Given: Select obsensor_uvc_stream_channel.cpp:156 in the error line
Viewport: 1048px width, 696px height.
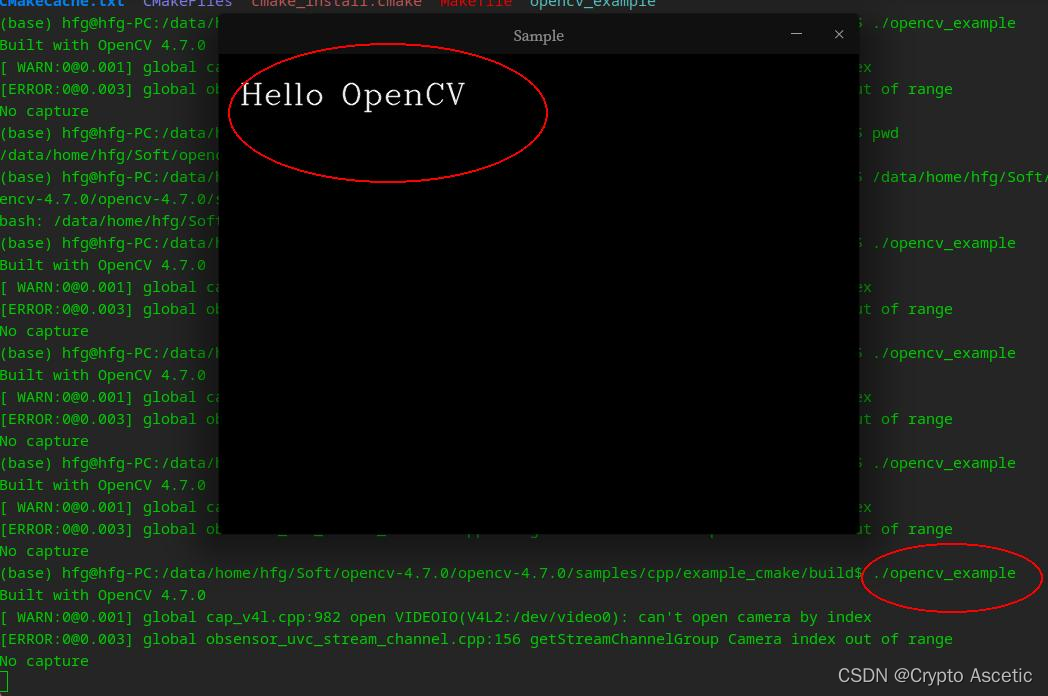Looking at the screenshot, I should 363,639.
